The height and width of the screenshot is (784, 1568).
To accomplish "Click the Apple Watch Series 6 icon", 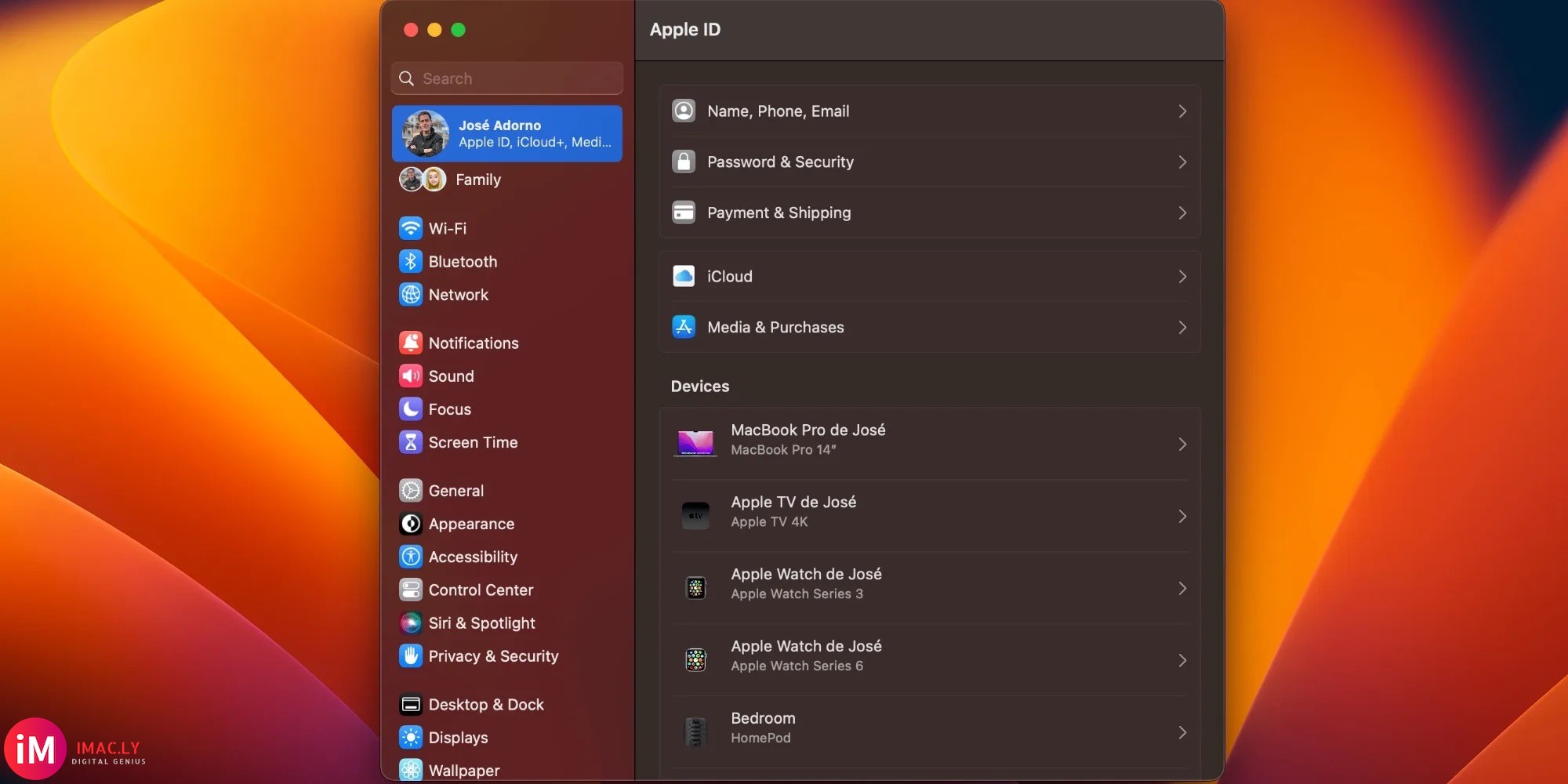I will (695, 660).
